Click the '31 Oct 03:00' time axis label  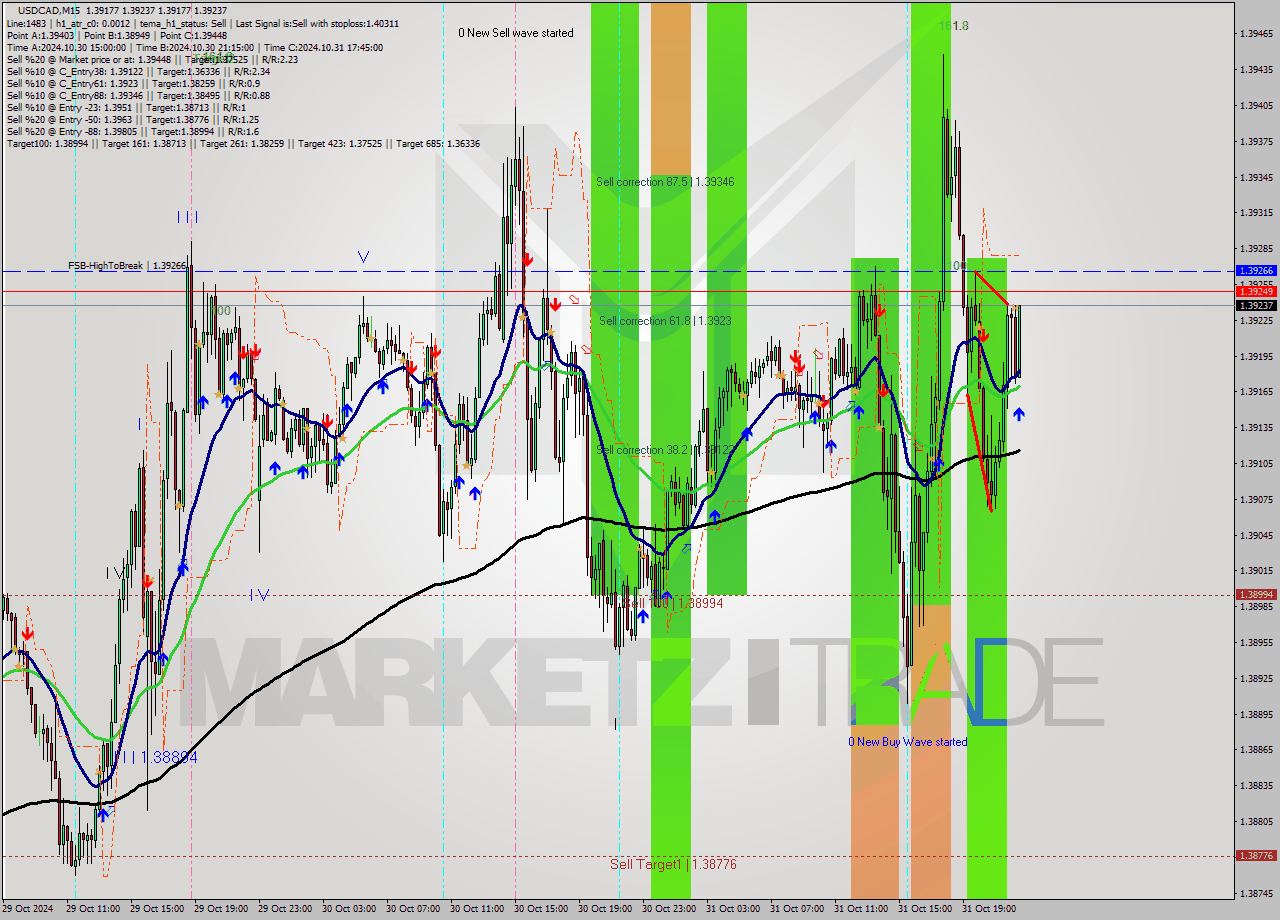click(733, 909)
